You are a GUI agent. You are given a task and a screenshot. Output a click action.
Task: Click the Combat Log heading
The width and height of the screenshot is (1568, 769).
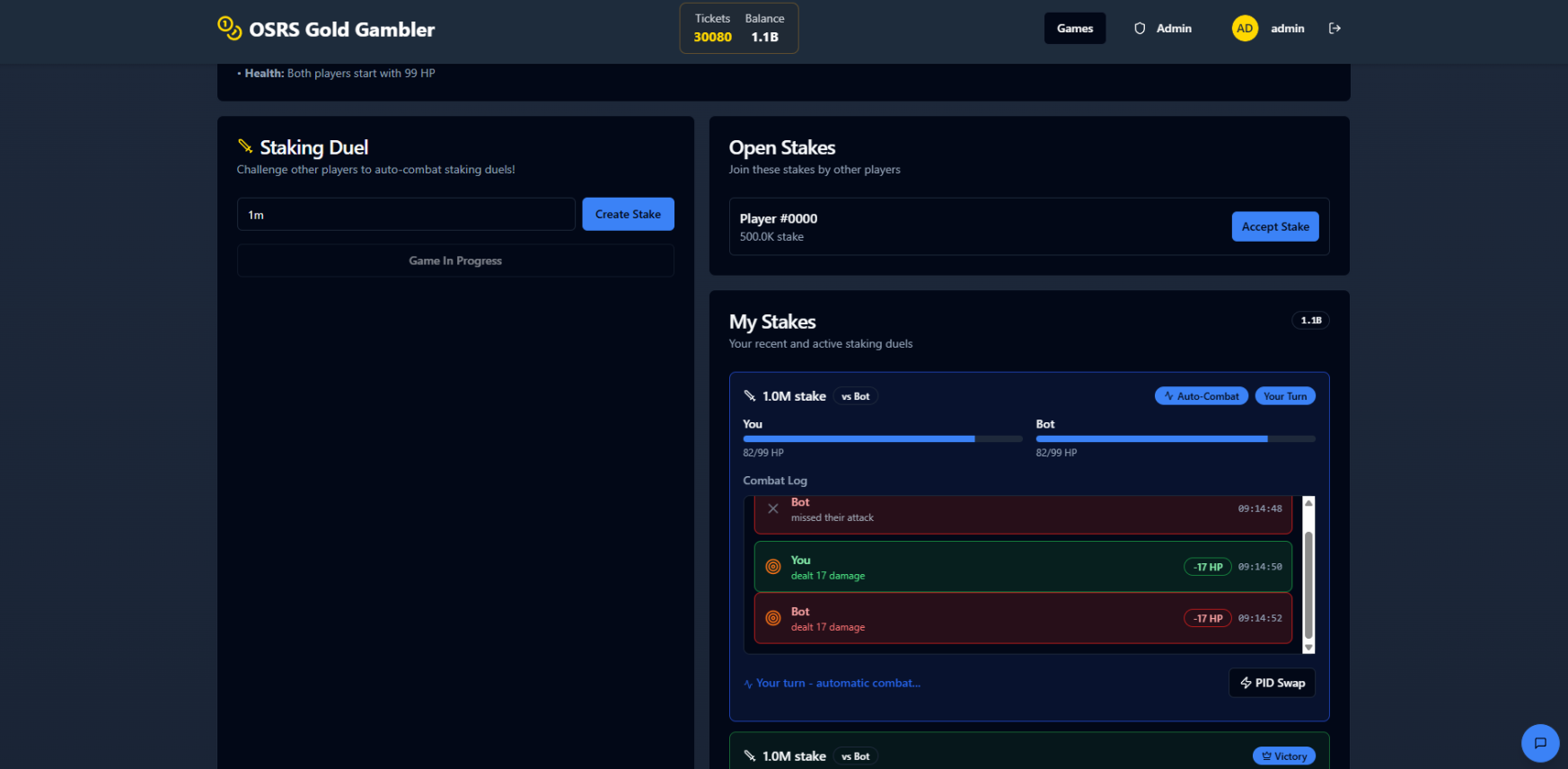pos(775,482)
